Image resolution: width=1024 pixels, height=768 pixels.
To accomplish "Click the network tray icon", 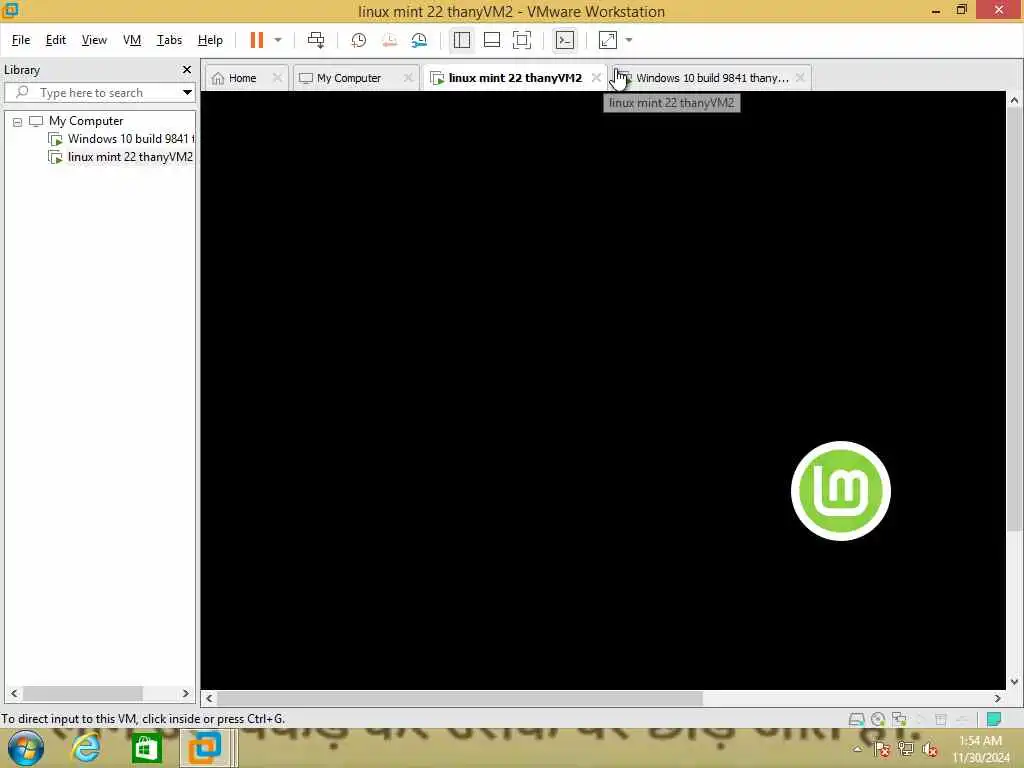I will [x=905, y=749].
